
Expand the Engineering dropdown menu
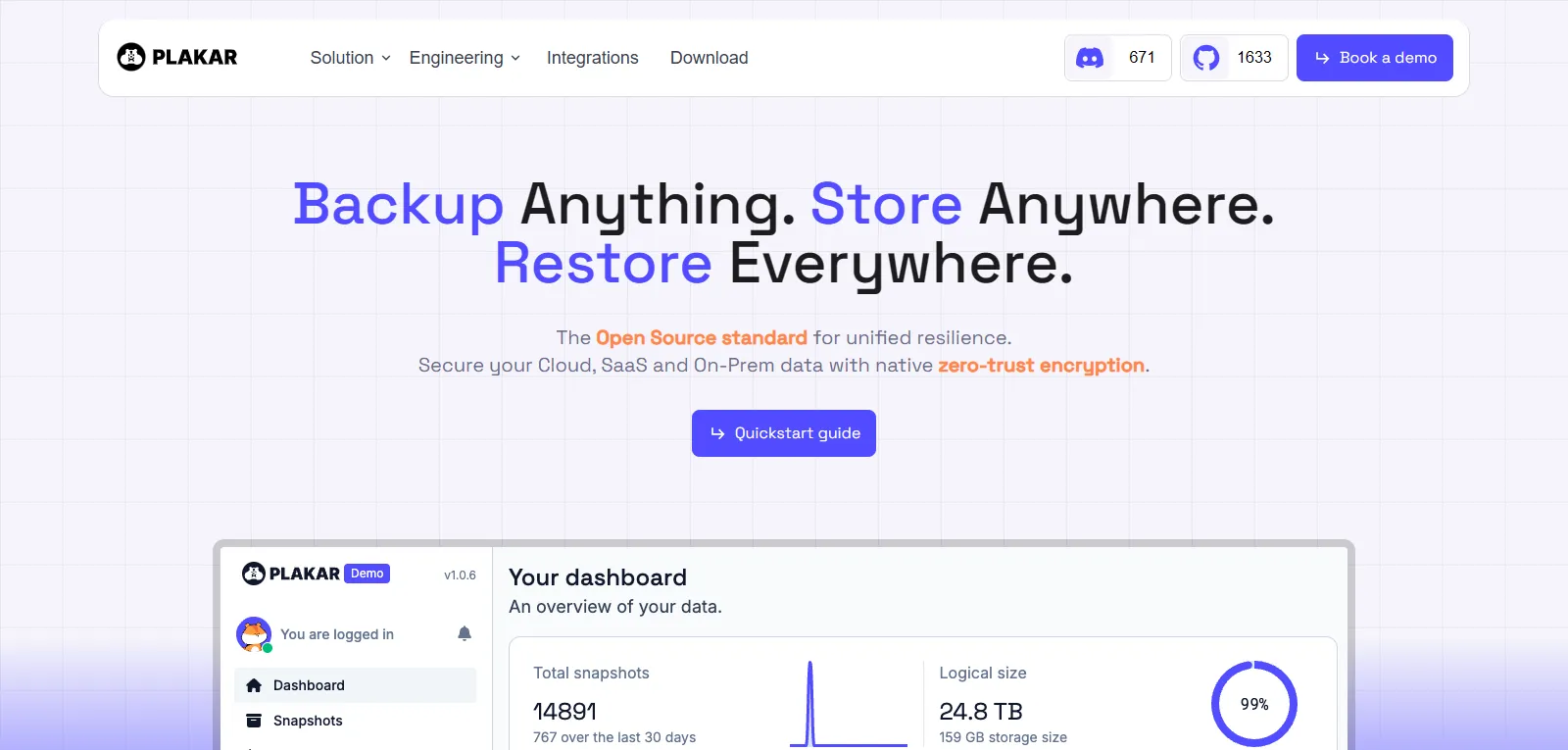tap(464, 58)
